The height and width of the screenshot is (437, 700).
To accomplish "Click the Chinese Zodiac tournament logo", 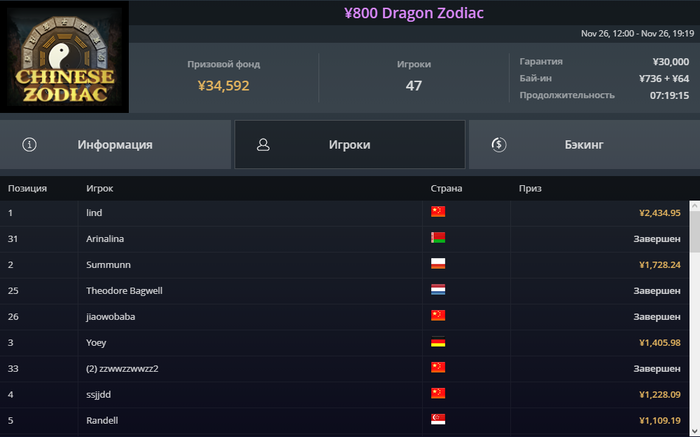I will pyautogui.click(x=64, y=56).
